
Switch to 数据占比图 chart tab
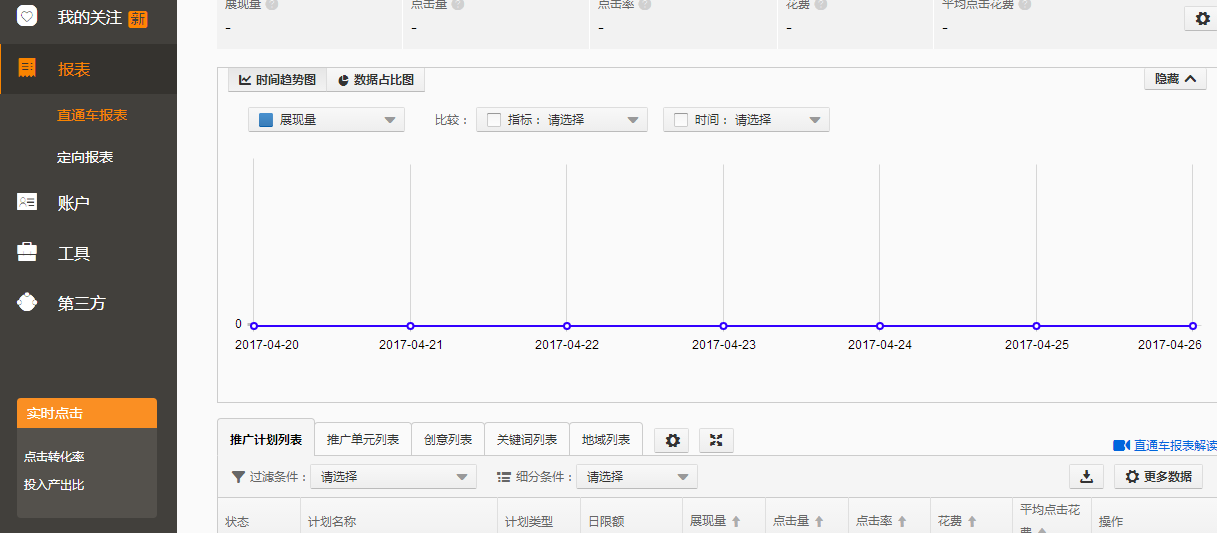pos(376,80)
